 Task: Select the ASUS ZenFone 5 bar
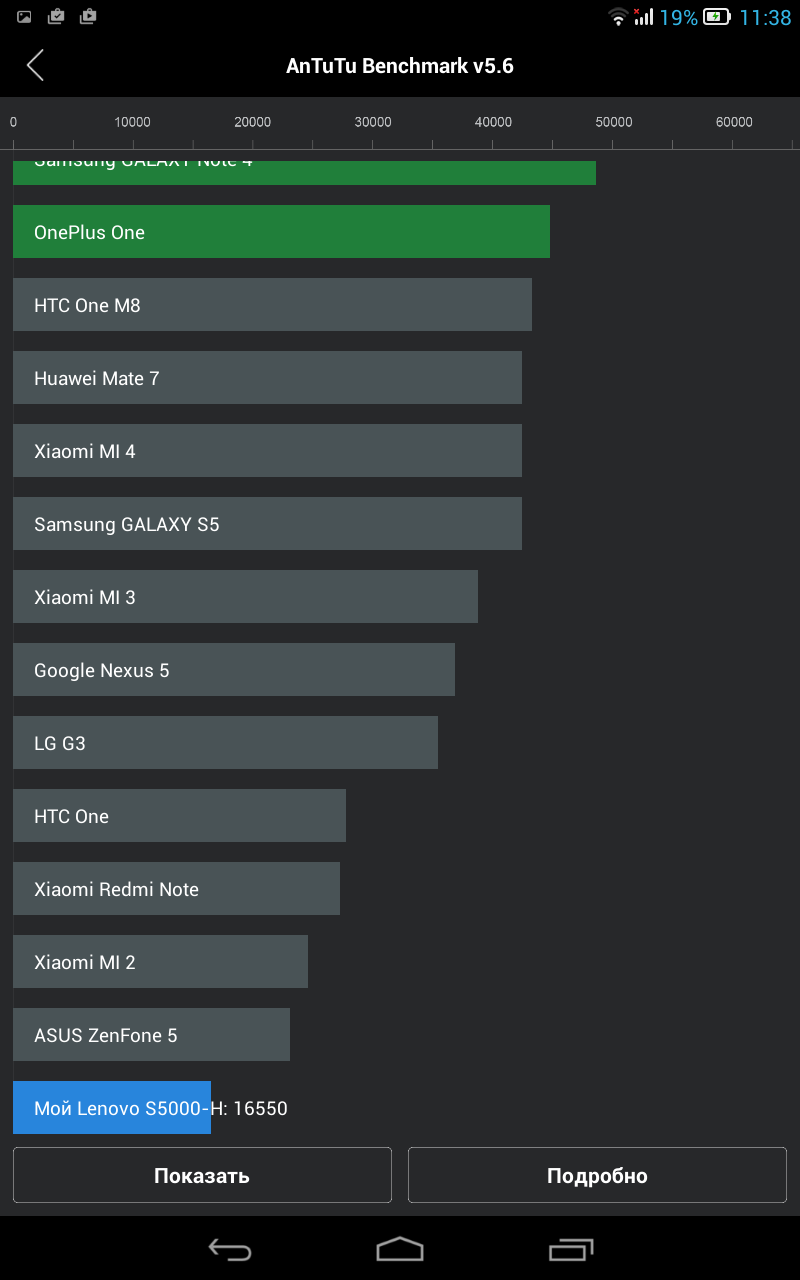(x=151, y=1035)
